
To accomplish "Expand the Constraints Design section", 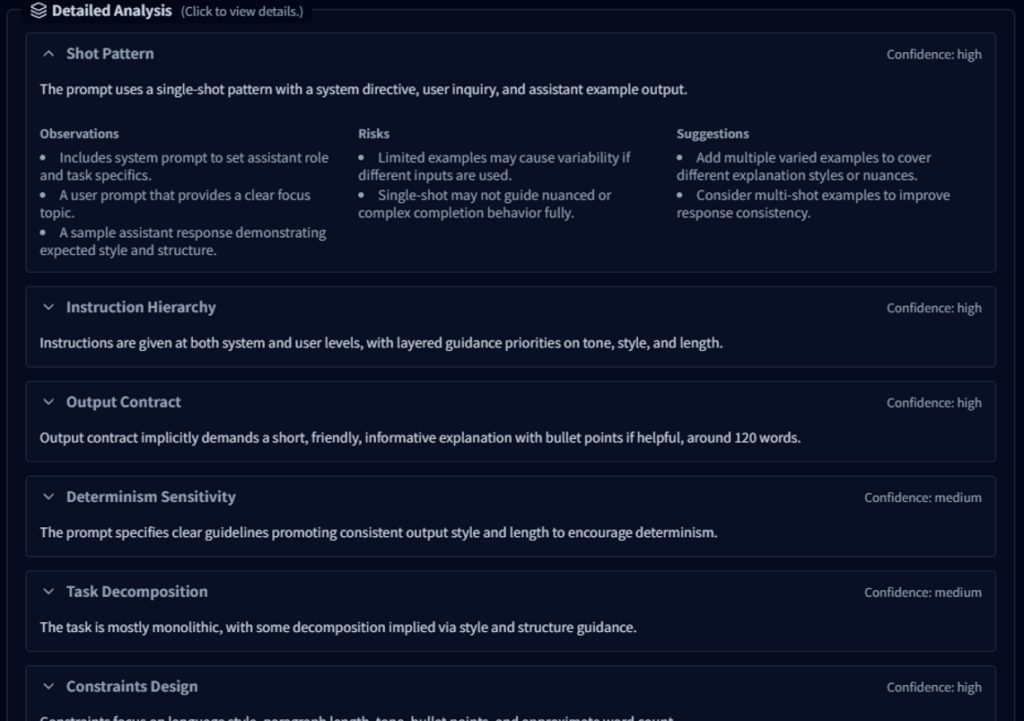I will (x=132, y=687).
